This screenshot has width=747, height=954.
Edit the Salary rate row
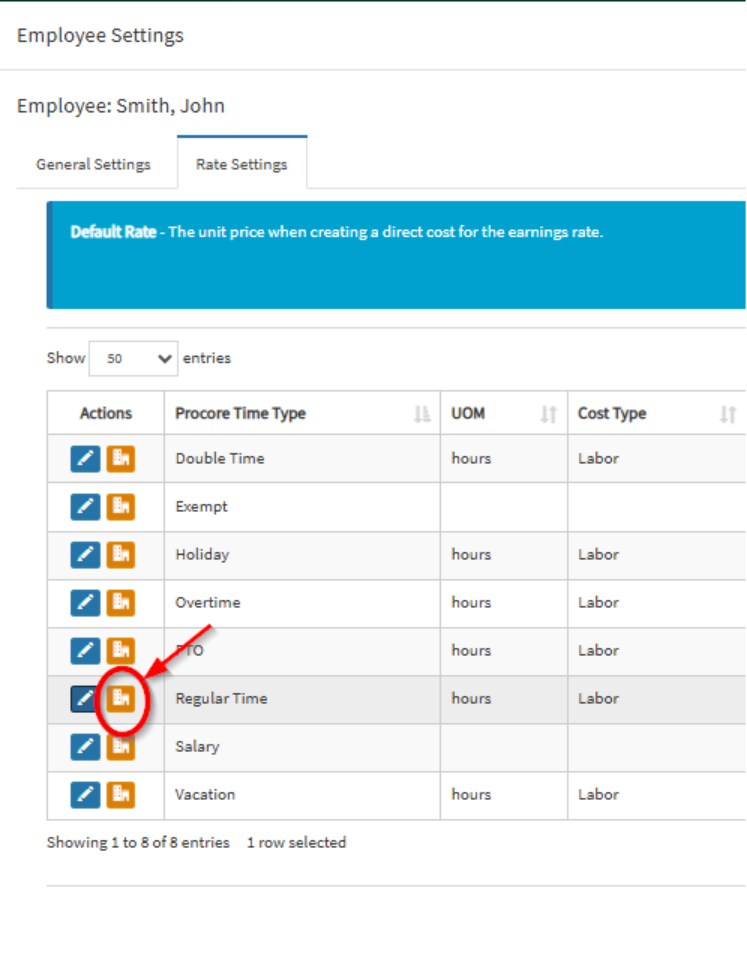[x=85, y=747]
